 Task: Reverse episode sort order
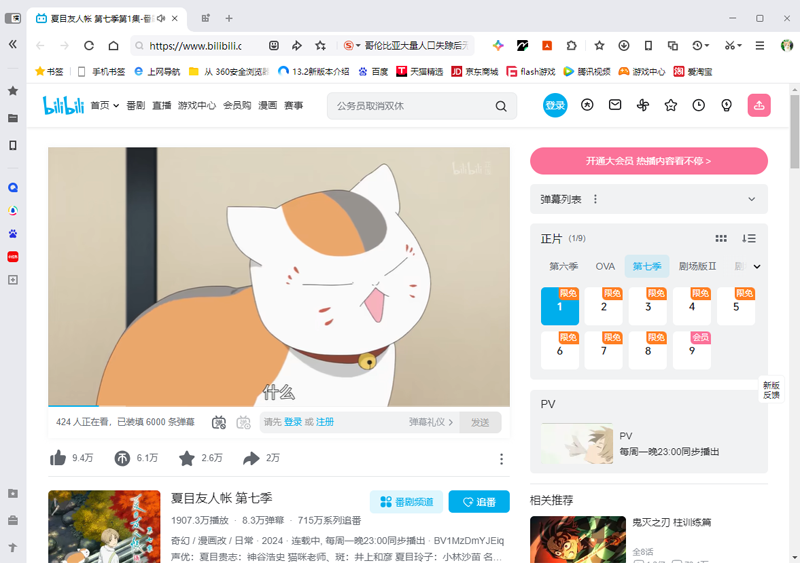pos(748,238)
